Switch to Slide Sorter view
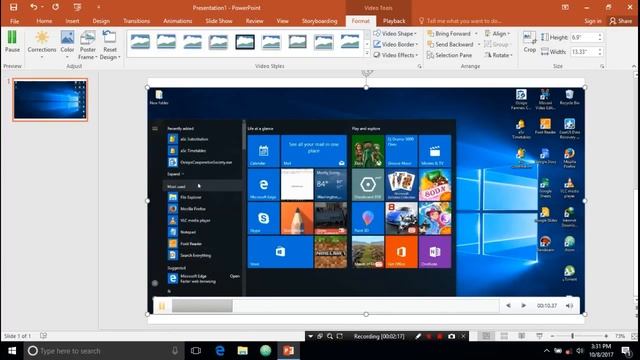The height and width of the screenshot is (360, 640). [x=504, y=336]
